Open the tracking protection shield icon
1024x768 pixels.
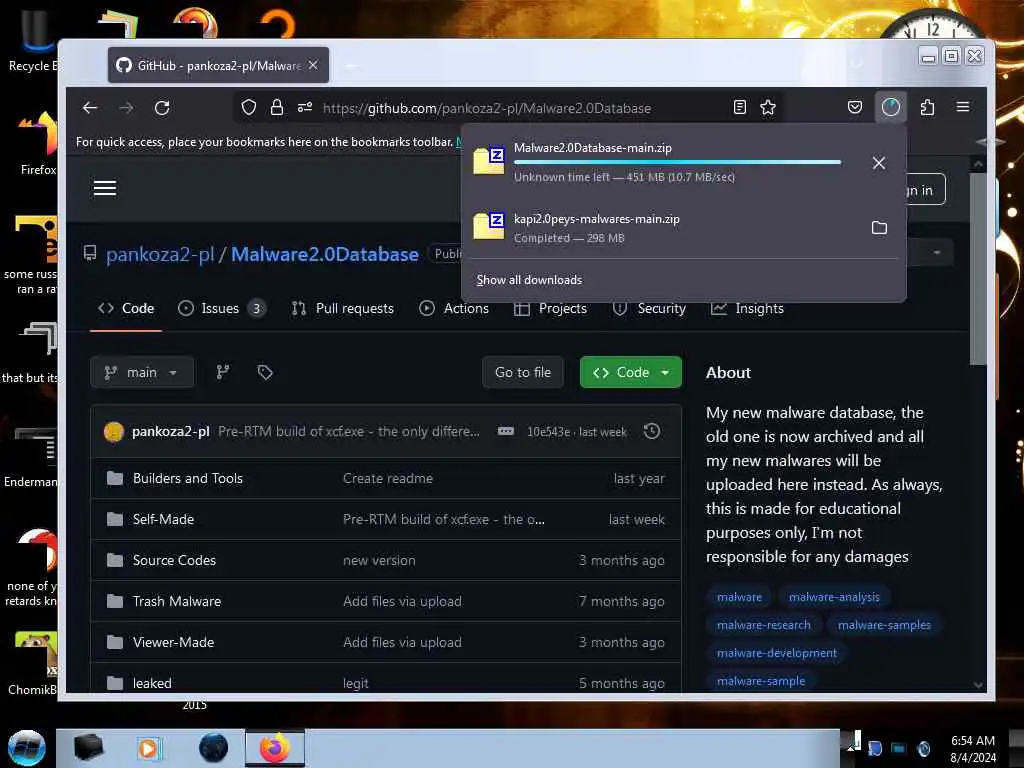point(249,108)
